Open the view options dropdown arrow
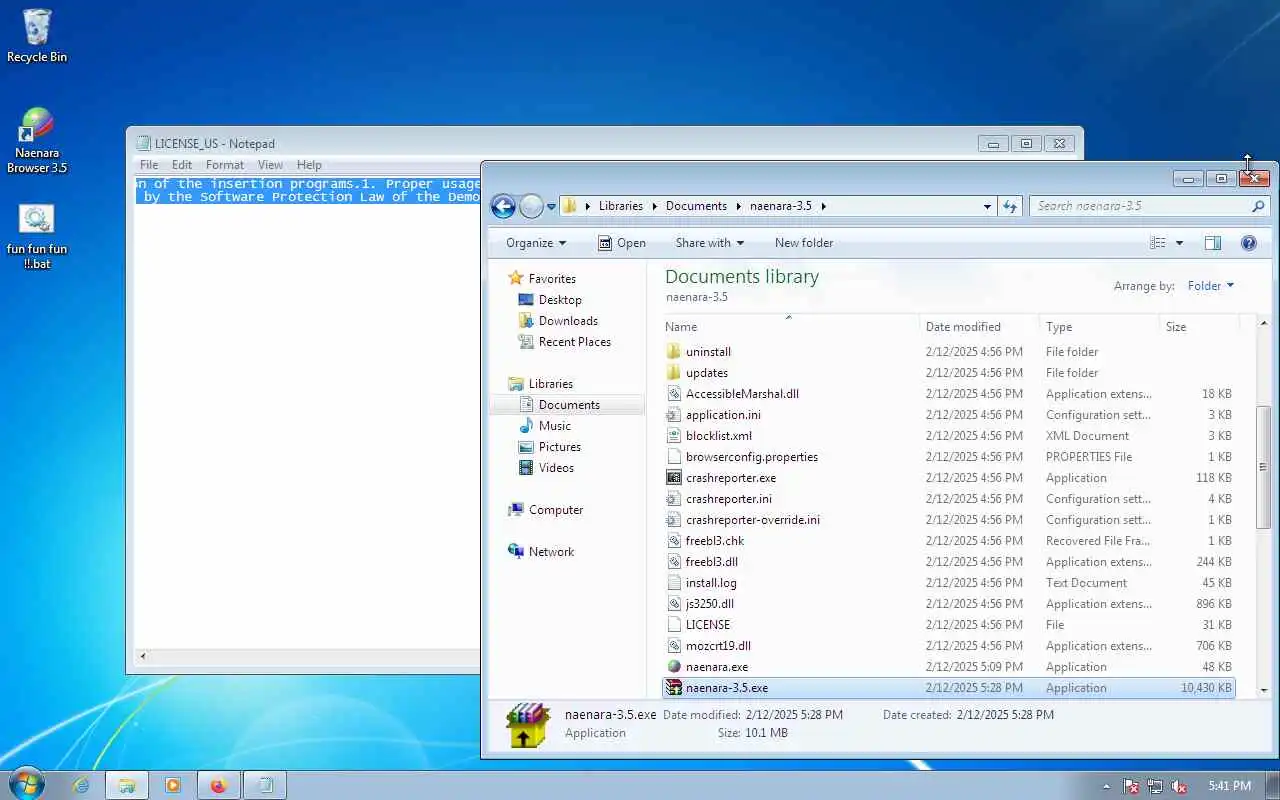 click(1179, 243)
